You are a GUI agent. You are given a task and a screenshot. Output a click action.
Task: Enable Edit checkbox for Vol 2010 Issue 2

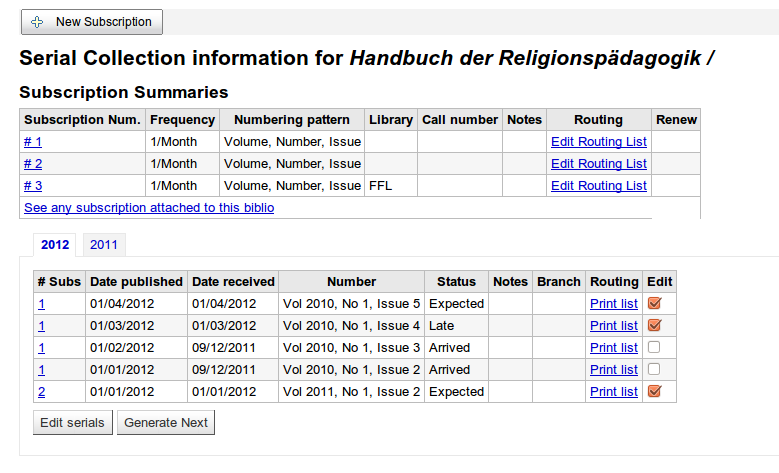tap(655, 369)
